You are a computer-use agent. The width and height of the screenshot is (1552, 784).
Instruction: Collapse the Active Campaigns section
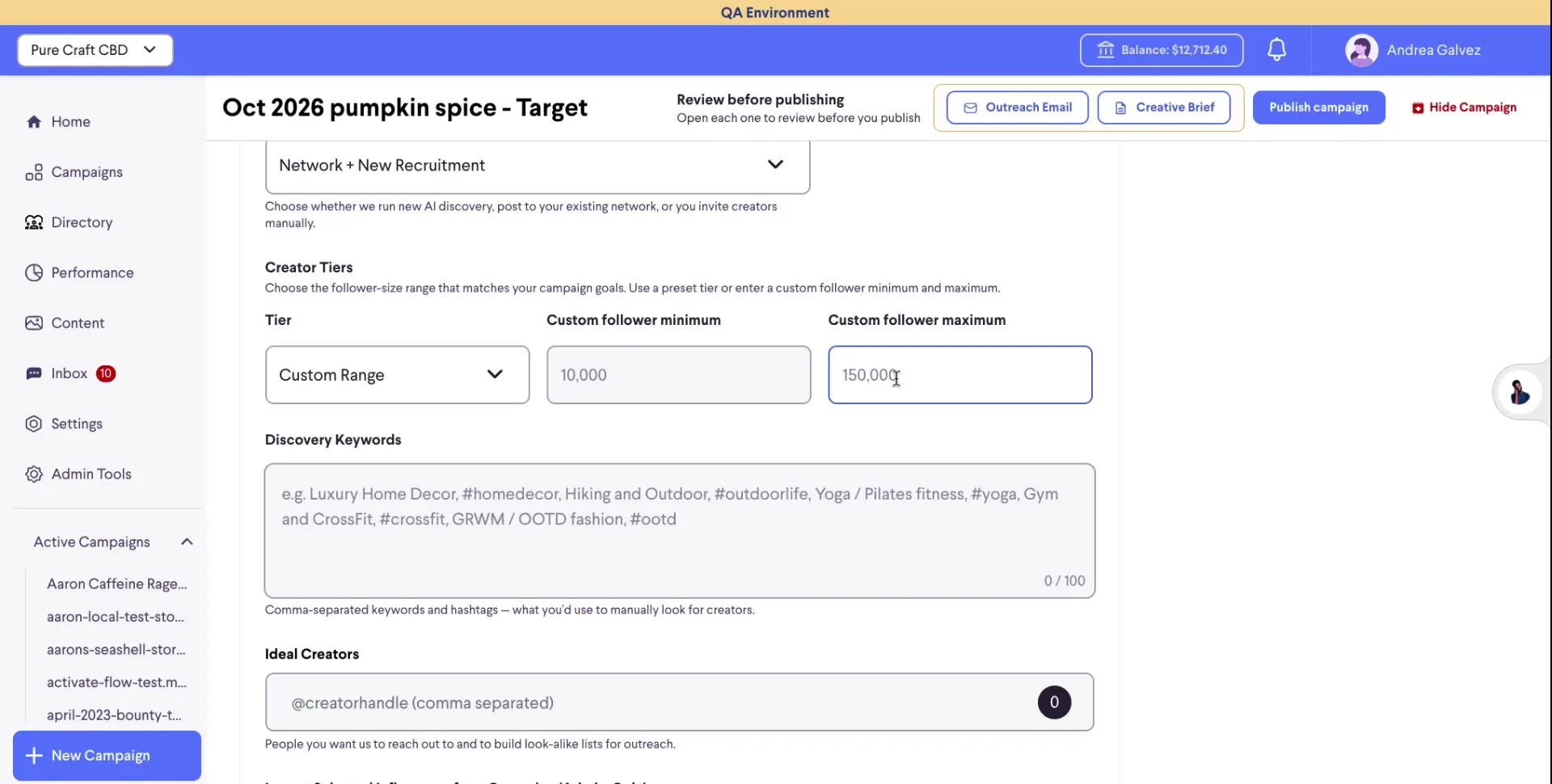187,542
